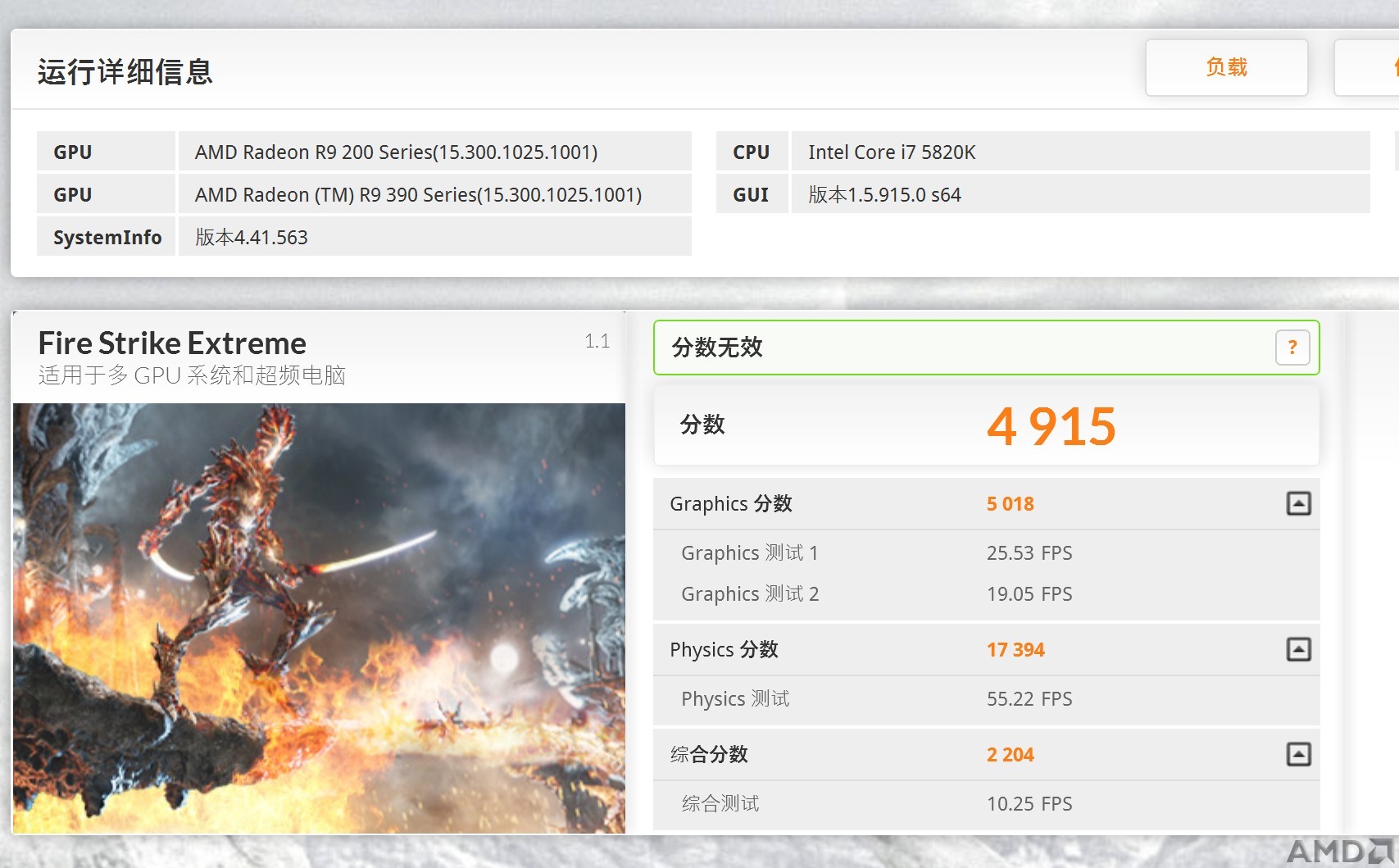Click the 分数无效 status banner
Image resolution: width=1399 pixels, height=868 pixels.
point(986,348)
